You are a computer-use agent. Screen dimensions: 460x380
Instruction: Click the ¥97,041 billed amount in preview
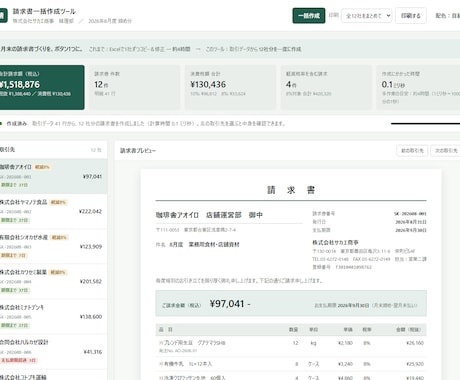[230, 304]
